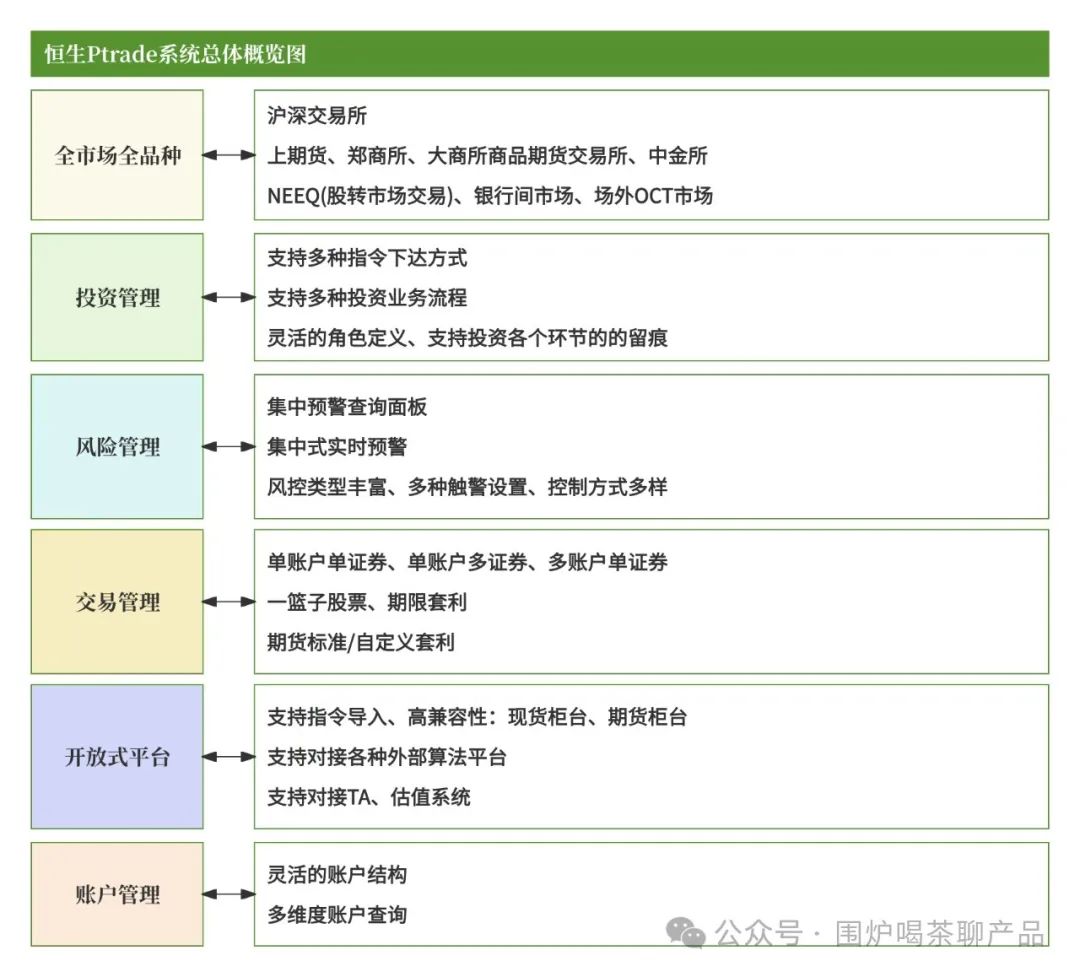
Task: Expand the 交易管理 details panel
Action: coord(650,602)
